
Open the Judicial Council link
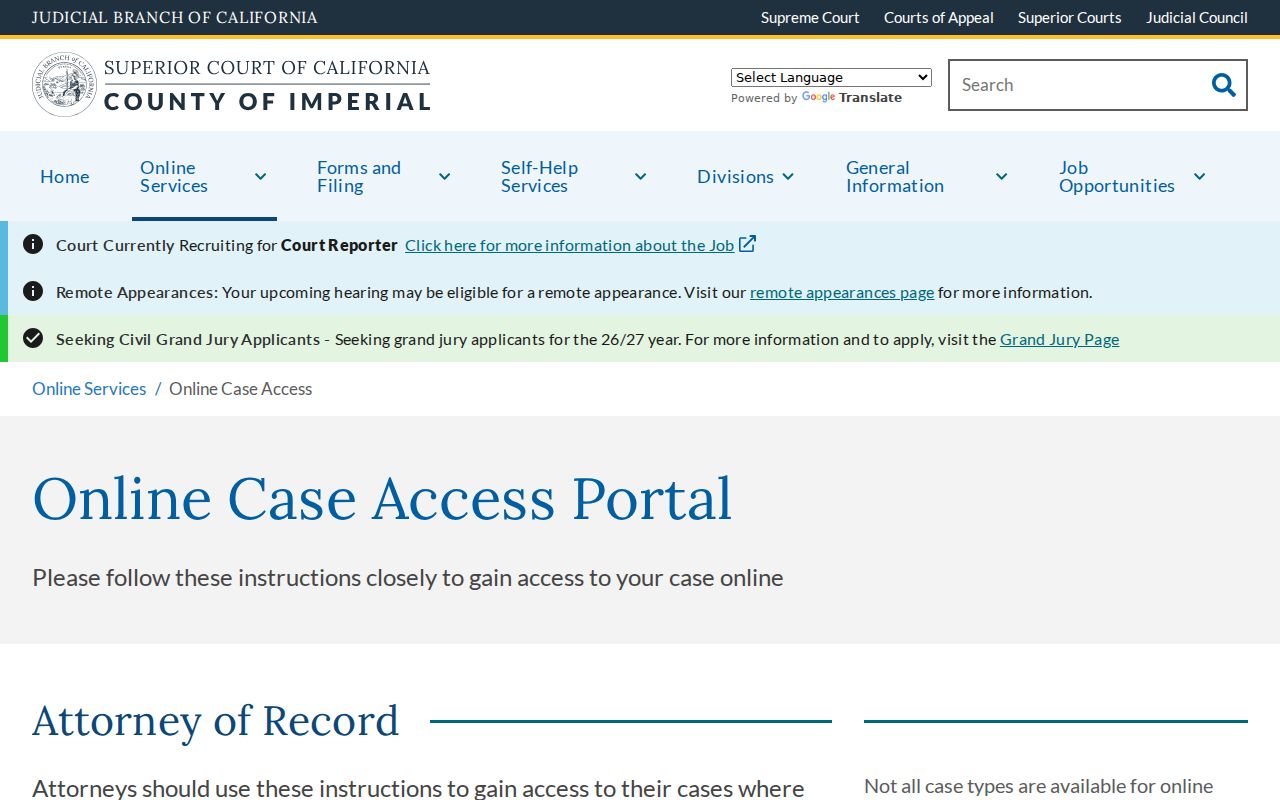click(x=1197, y=18)
